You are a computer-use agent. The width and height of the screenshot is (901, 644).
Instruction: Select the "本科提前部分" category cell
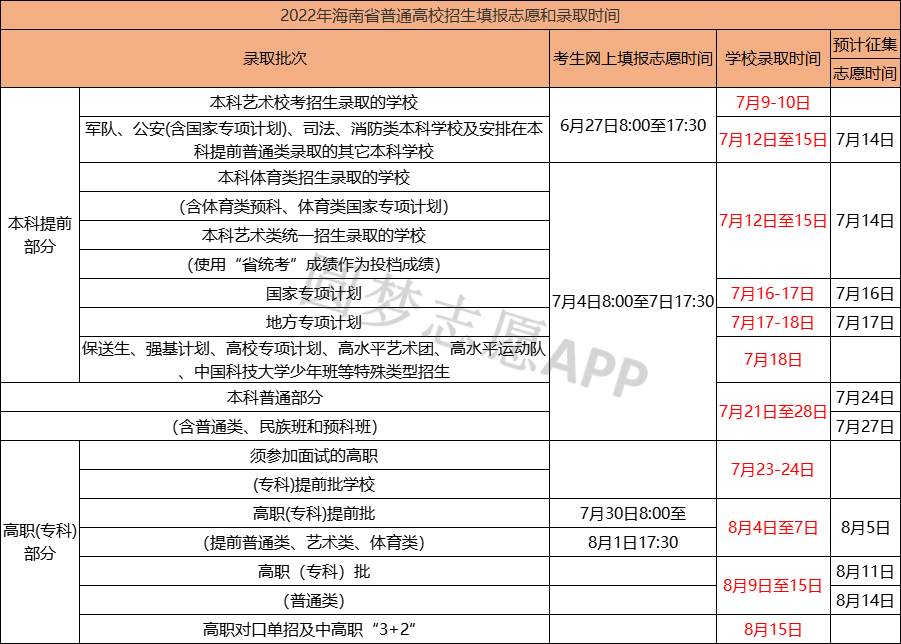[40, 235]
